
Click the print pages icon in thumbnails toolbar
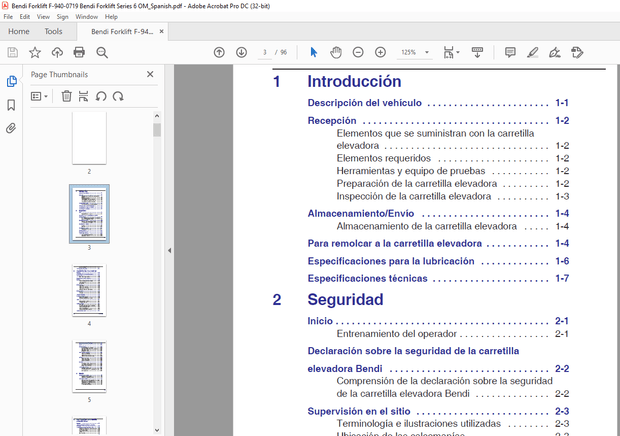pyautogui.click(x=83, y=96)
